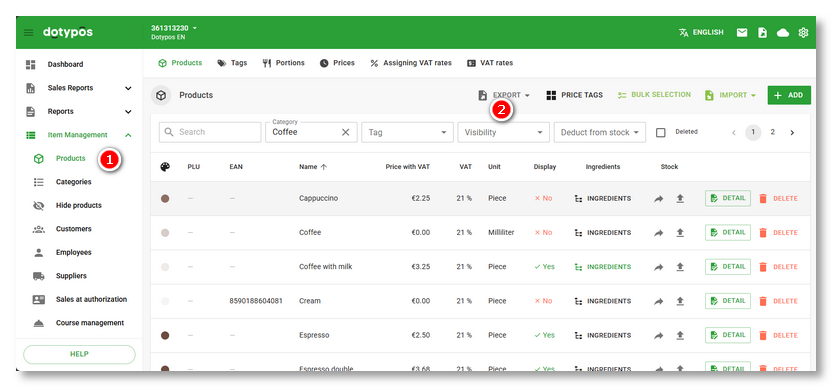
Task: Change language via ENGLISH selector
Action: point(701,32)
